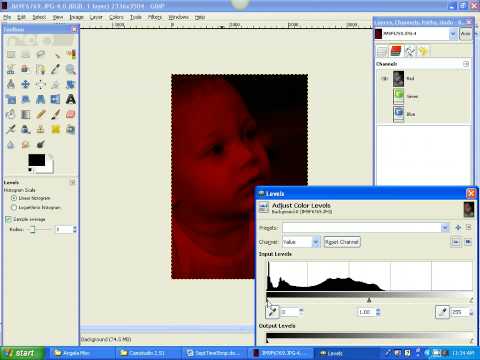Select the Foreground Select tool

pos(26,69)
